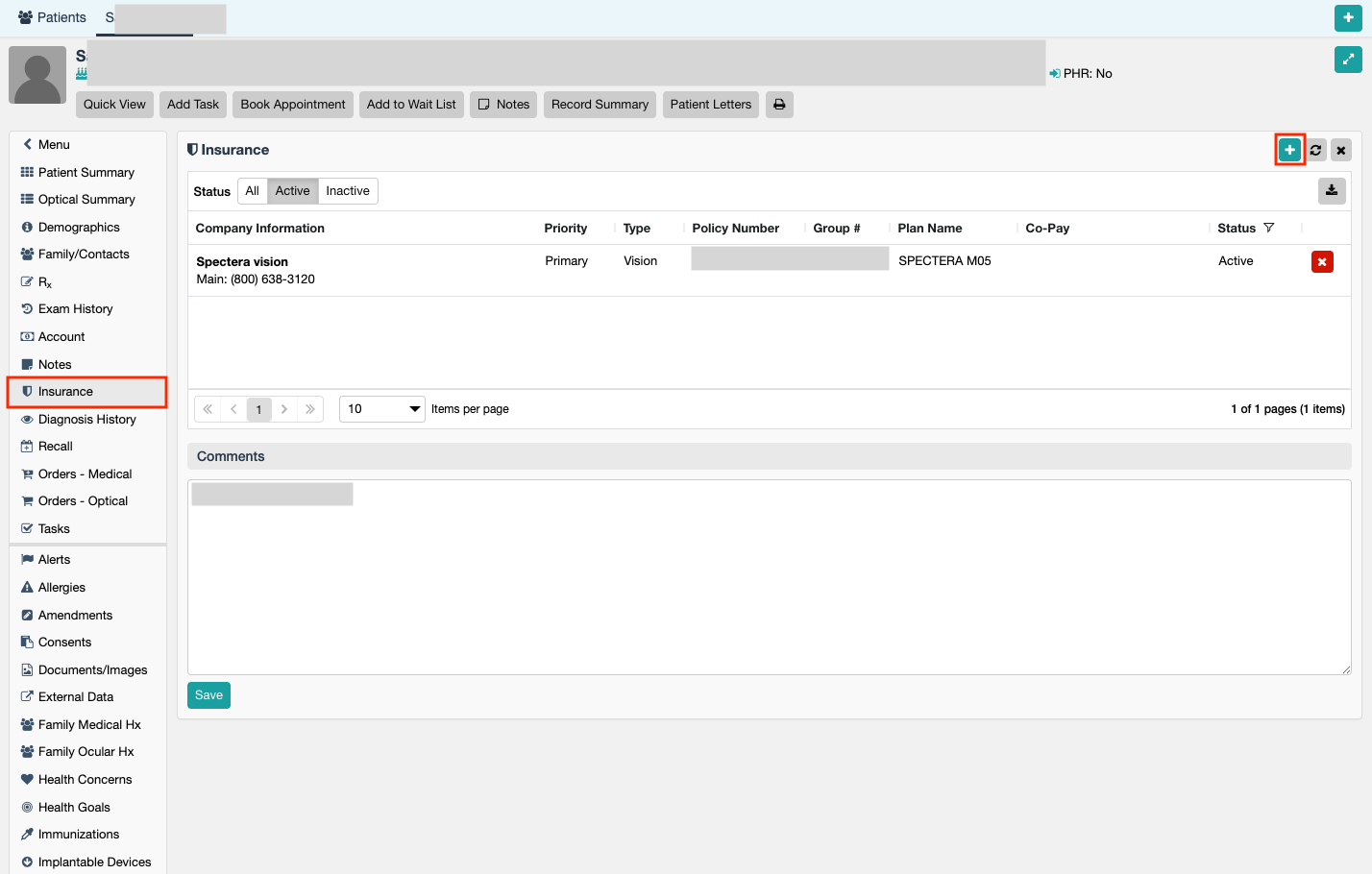Select the Inactive status filter

coord(348,191)
